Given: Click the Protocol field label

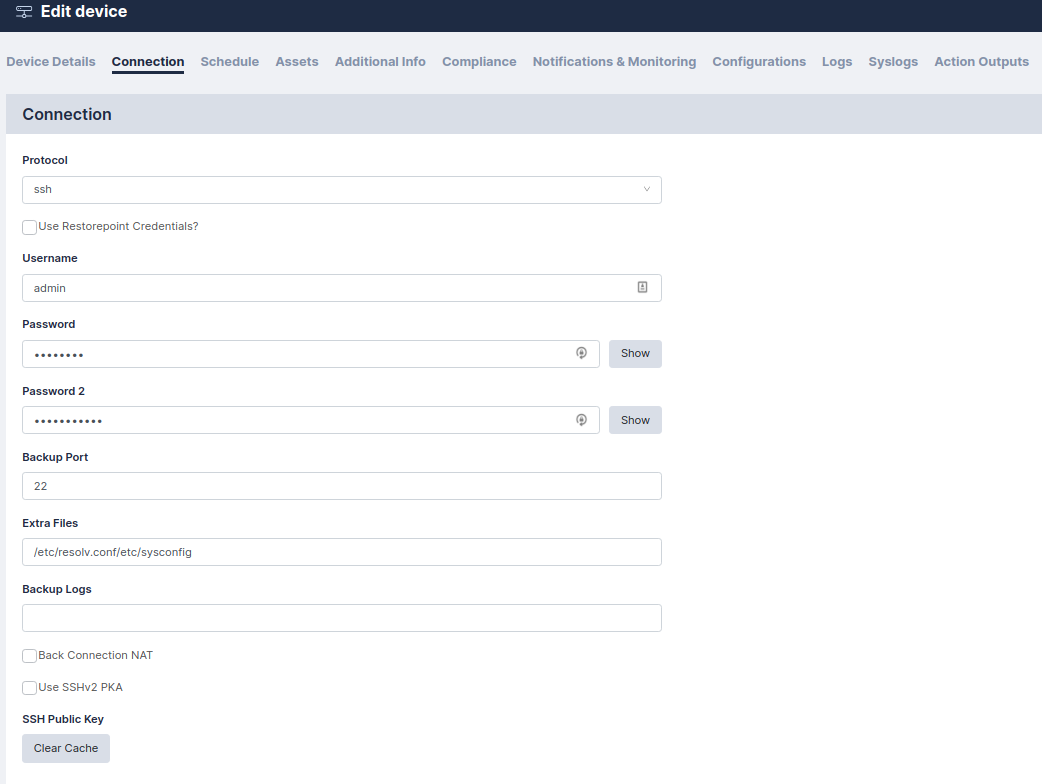Looking at the screenshot, I should click(x=45, y=160).
